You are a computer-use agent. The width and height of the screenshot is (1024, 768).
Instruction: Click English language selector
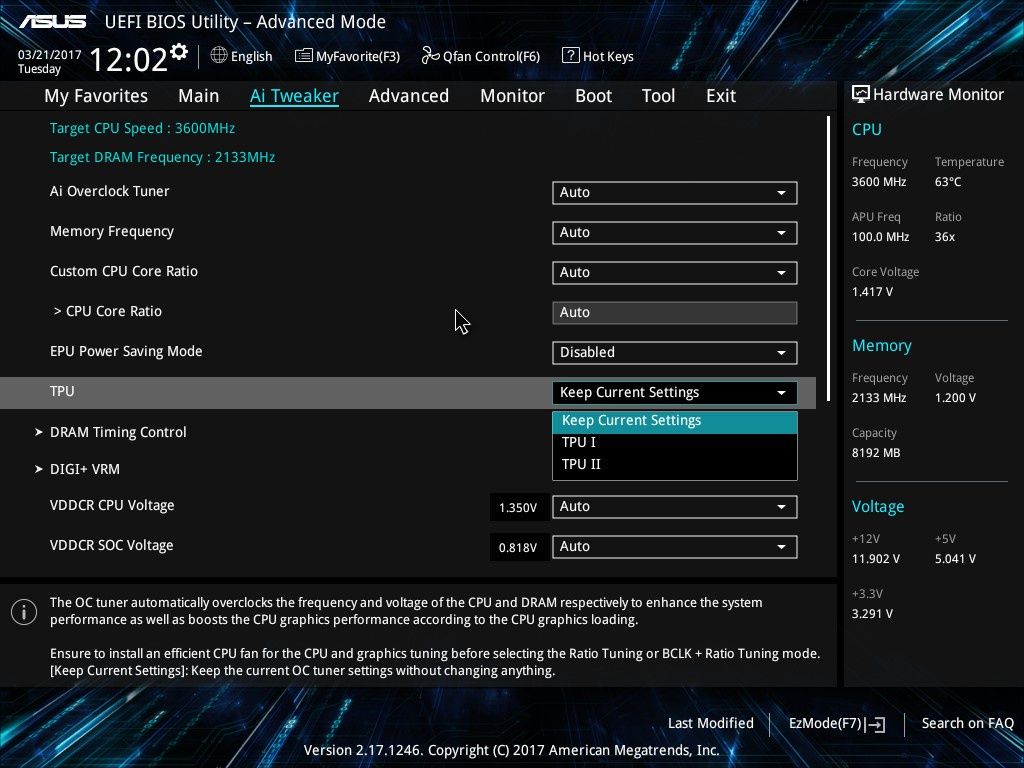pos(241,56)
